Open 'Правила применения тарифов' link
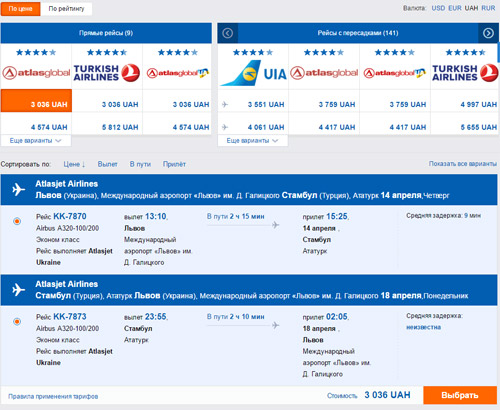 click(53, 396)
